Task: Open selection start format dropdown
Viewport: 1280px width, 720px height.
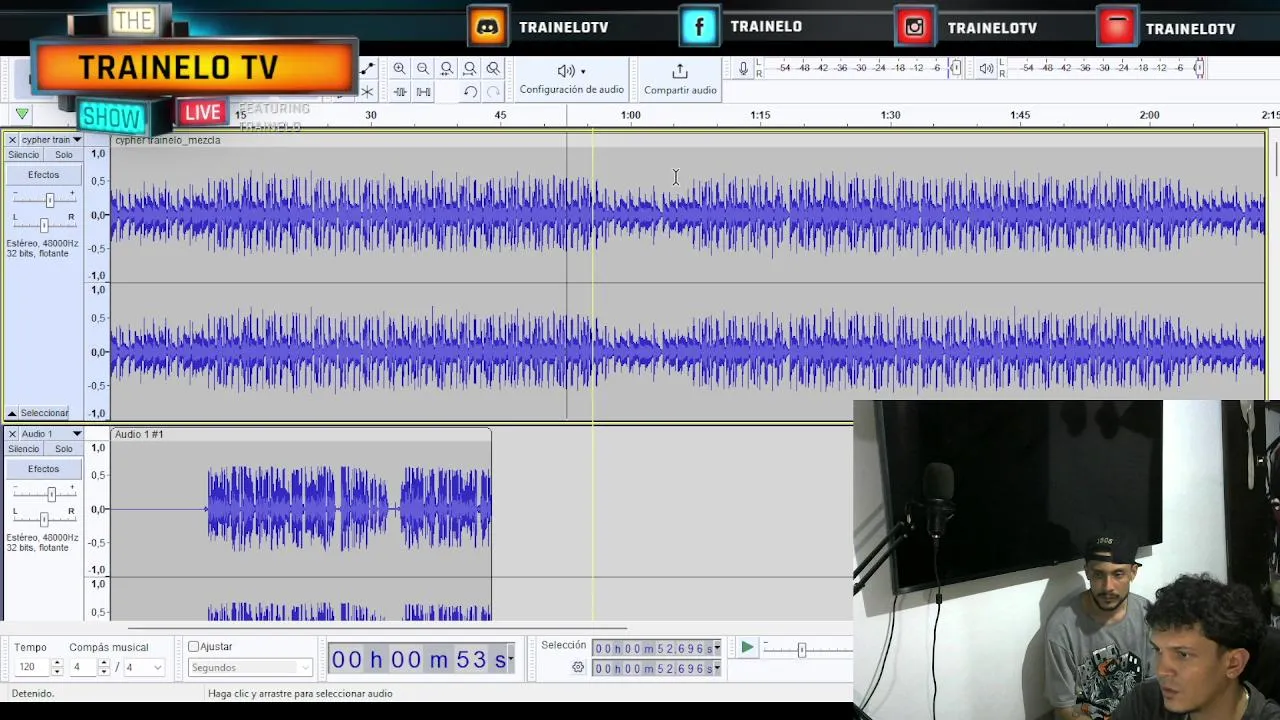Action: click(716, 648)
